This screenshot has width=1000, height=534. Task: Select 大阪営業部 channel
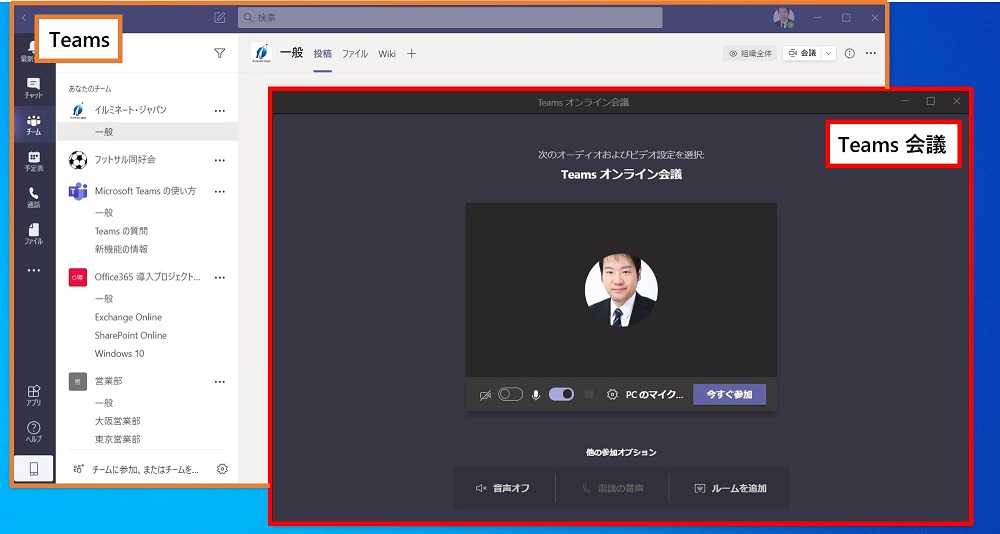(x=117, y=421)
